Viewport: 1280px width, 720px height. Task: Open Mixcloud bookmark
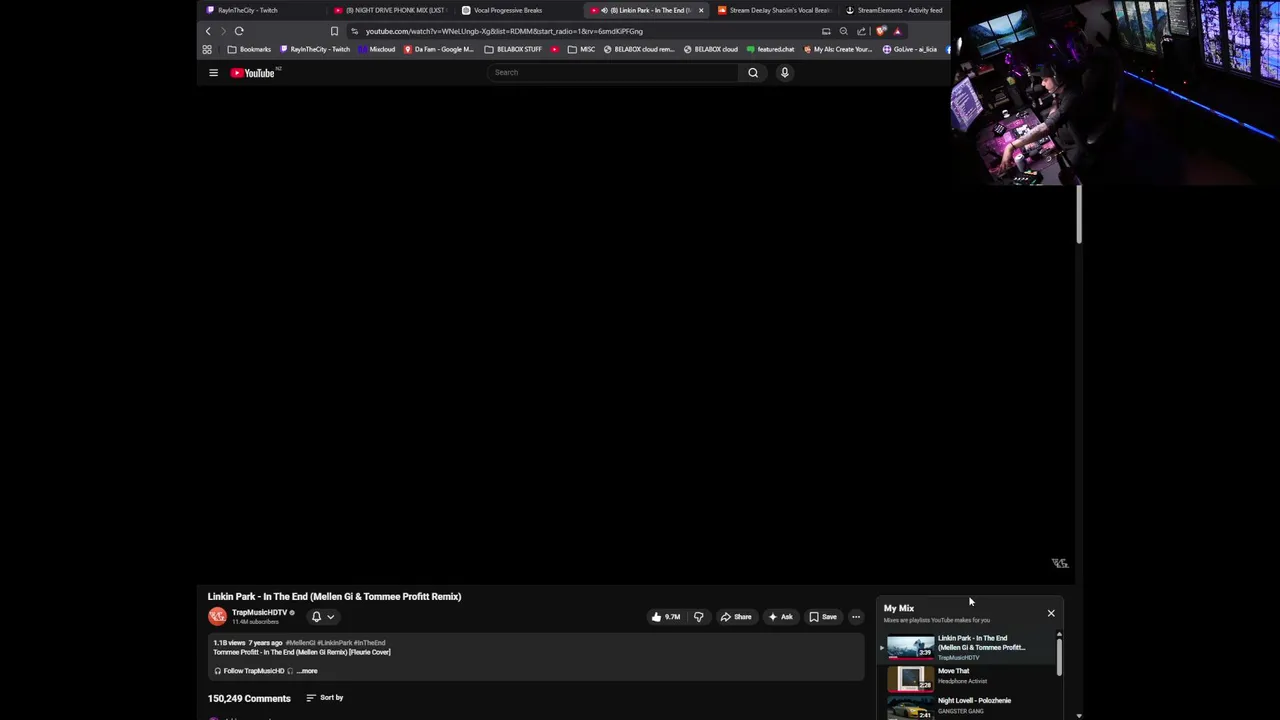[x=377, y=49]
